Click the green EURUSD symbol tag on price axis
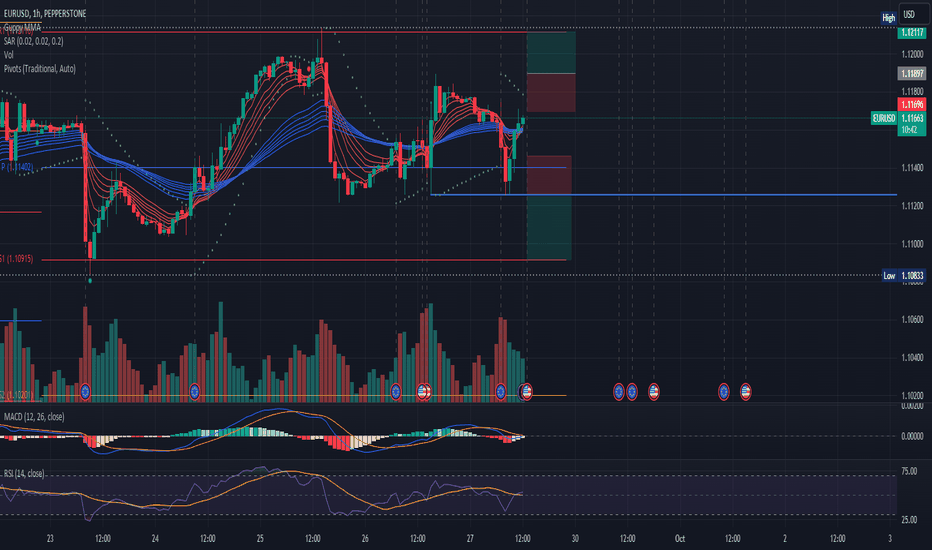This screenshot has height=550, width=932. (x=883, y=118)
